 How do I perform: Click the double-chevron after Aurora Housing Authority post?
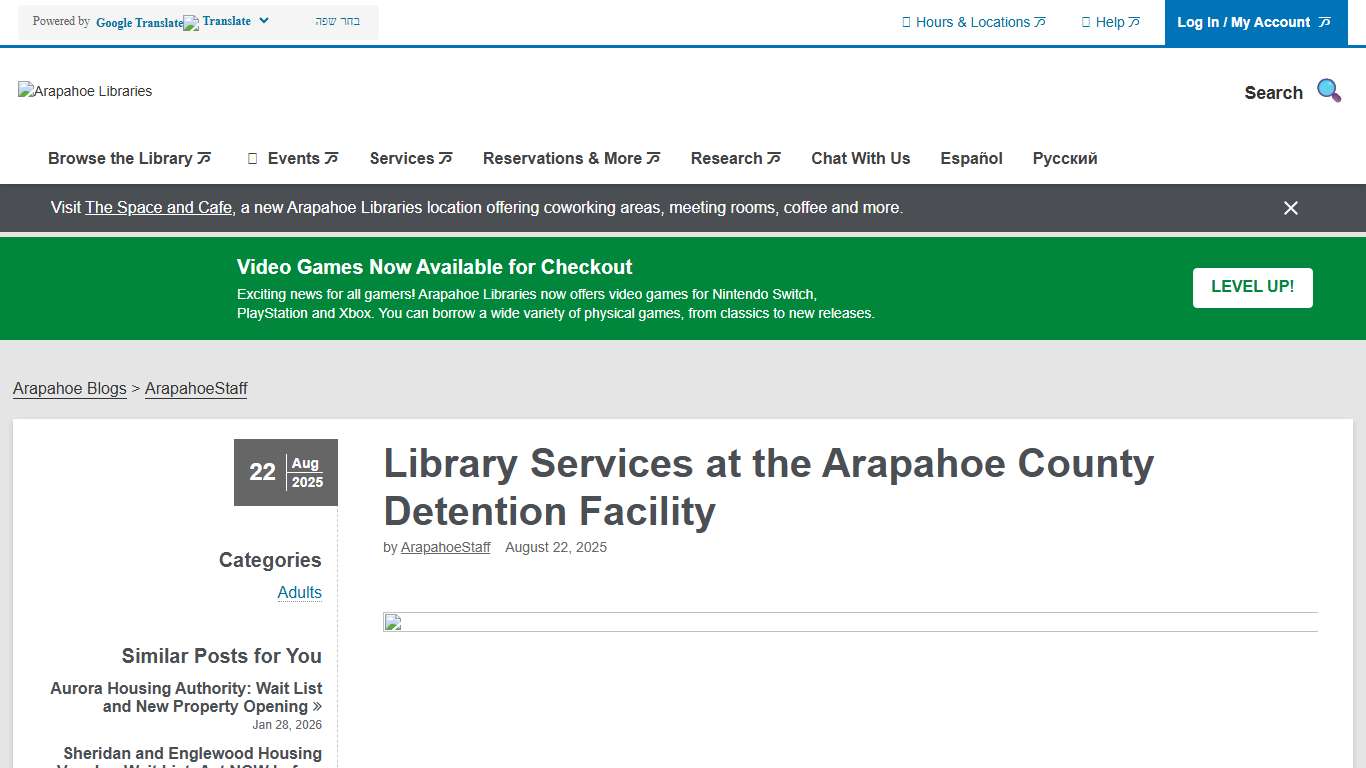[x=318, y=705]
